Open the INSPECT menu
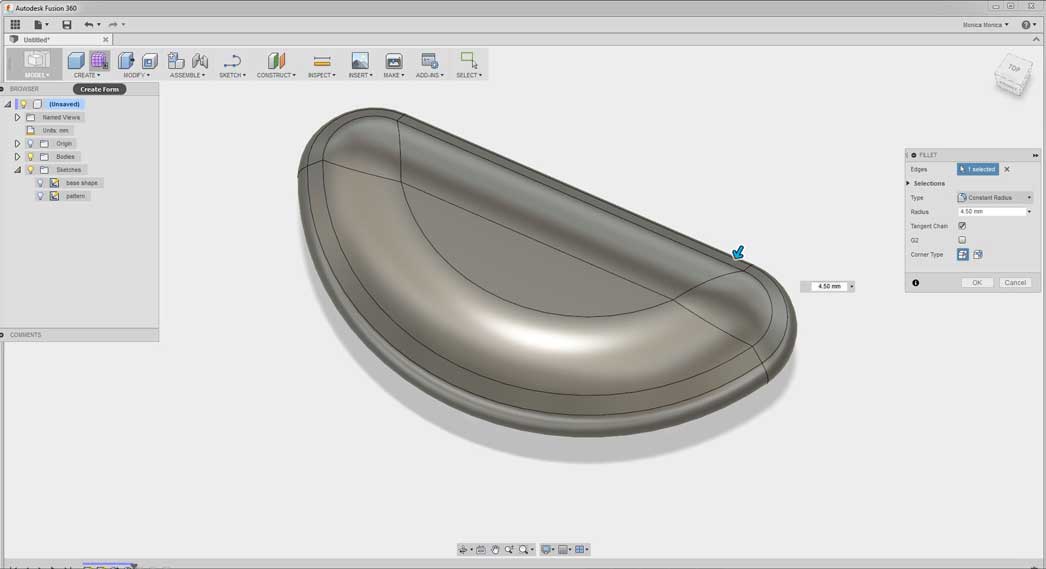 [322, 75]
